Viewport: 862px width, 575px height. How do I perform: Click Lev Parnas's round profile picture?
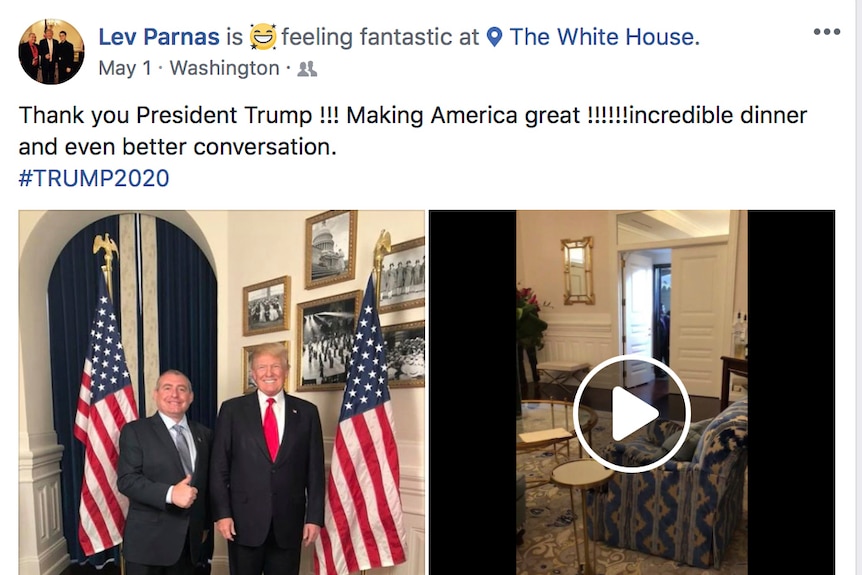click(x=51, y=51)
